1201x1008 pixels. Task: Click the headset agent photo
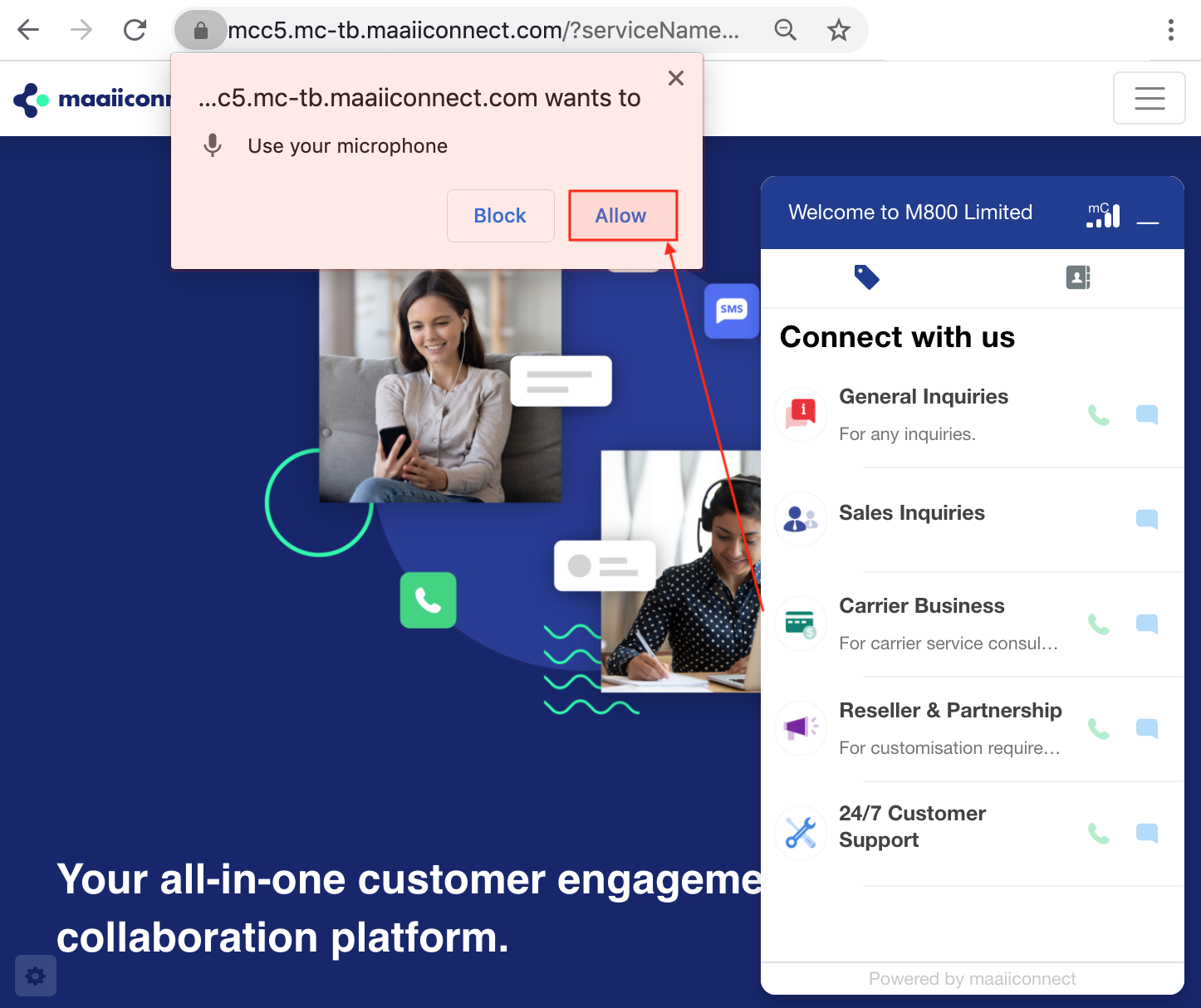coord(681,571)
